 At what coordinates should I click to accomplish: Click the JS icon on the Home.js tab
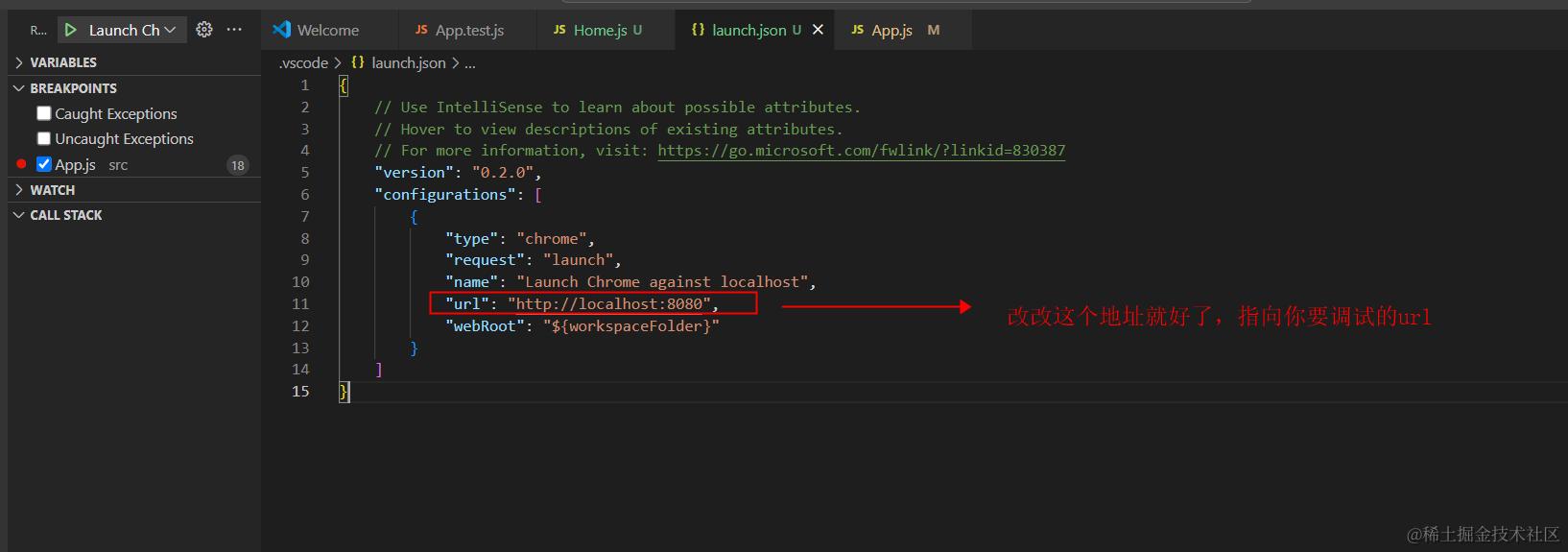(x=559, y=30)
